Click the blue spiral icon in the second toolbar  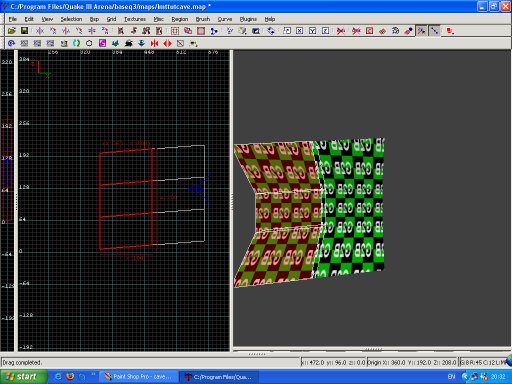(11, 43)
